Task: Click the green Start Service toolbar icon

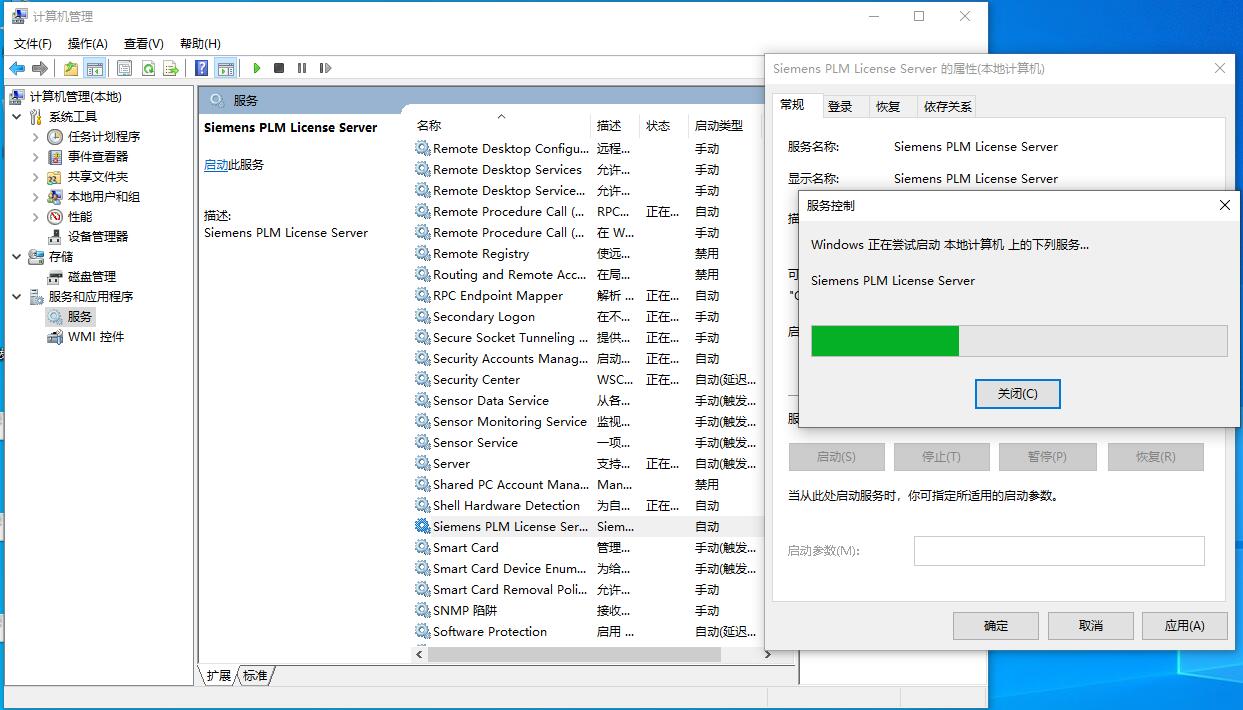Action: pyautogui.click(x=257, y=68)
